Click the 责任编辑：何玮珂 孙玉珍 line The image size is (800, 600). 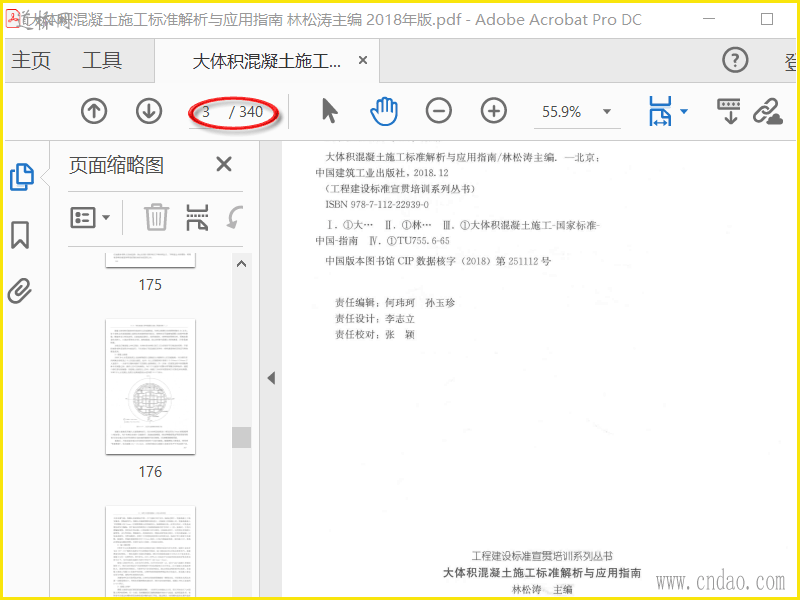click(x=394, y=303)
